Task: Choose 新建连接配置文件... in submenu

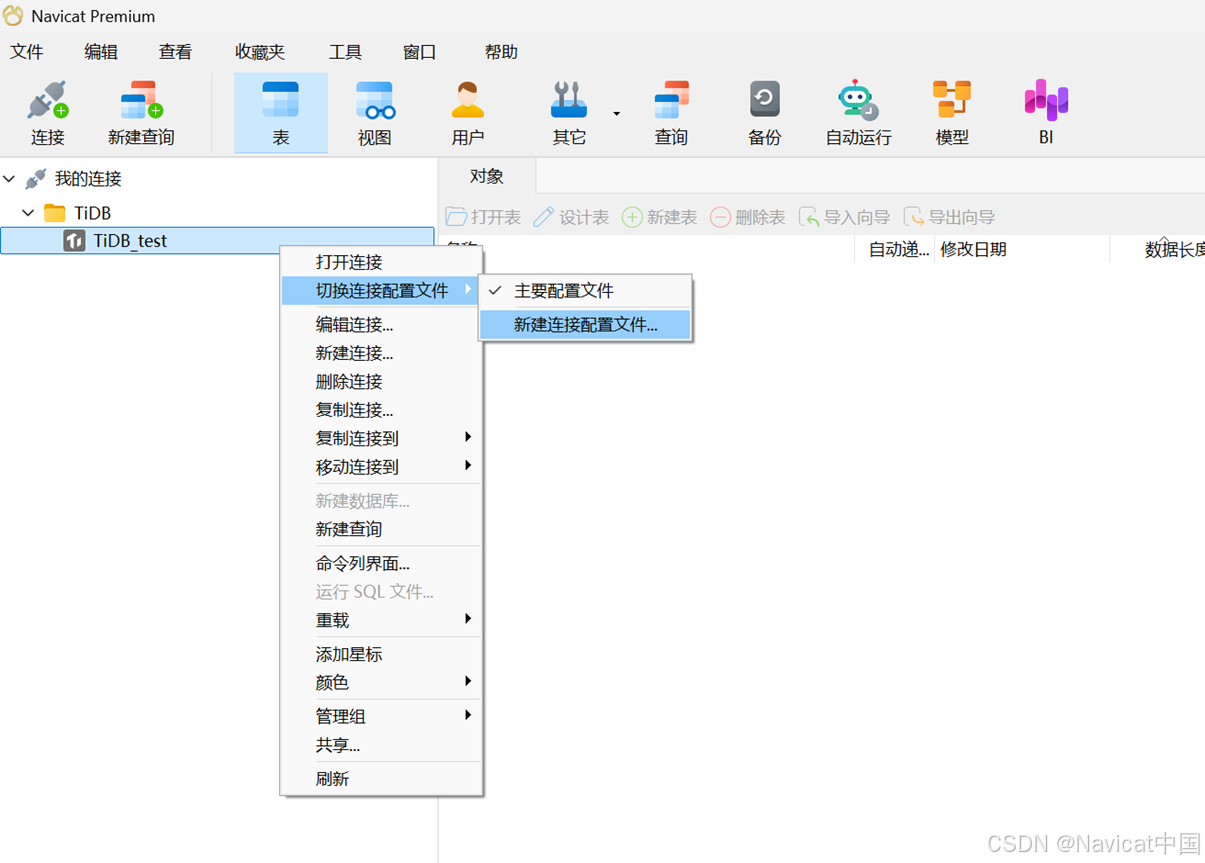Action: click(x=585, y=325)
